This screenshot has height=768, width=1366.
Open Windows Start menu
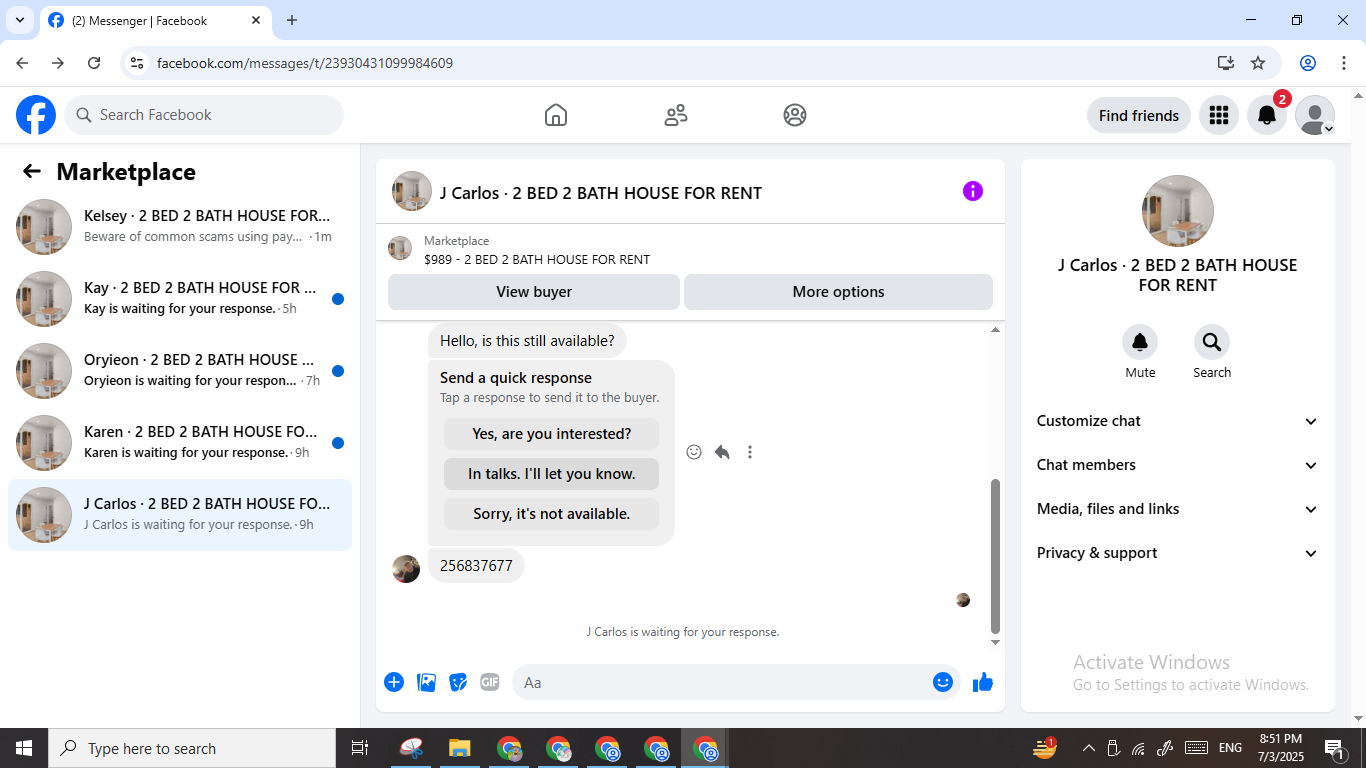coord(24,748)
